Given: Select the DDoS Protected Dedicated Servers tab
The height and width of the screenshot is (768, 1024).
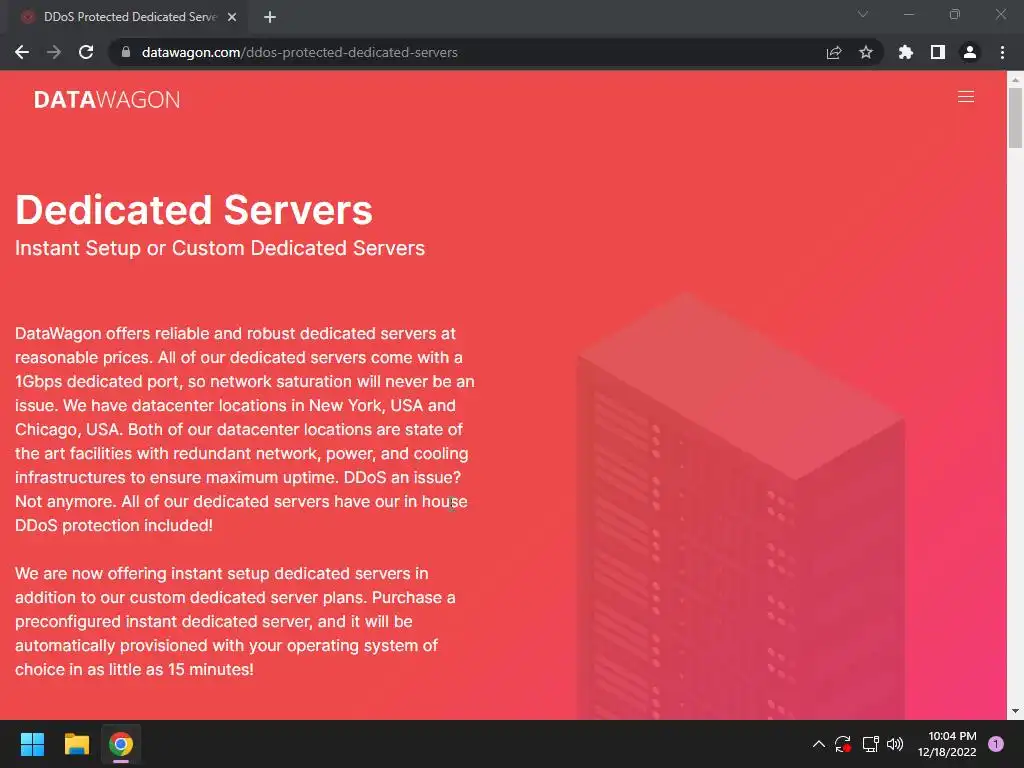Looking at the screenshot, I should (129, 17).
